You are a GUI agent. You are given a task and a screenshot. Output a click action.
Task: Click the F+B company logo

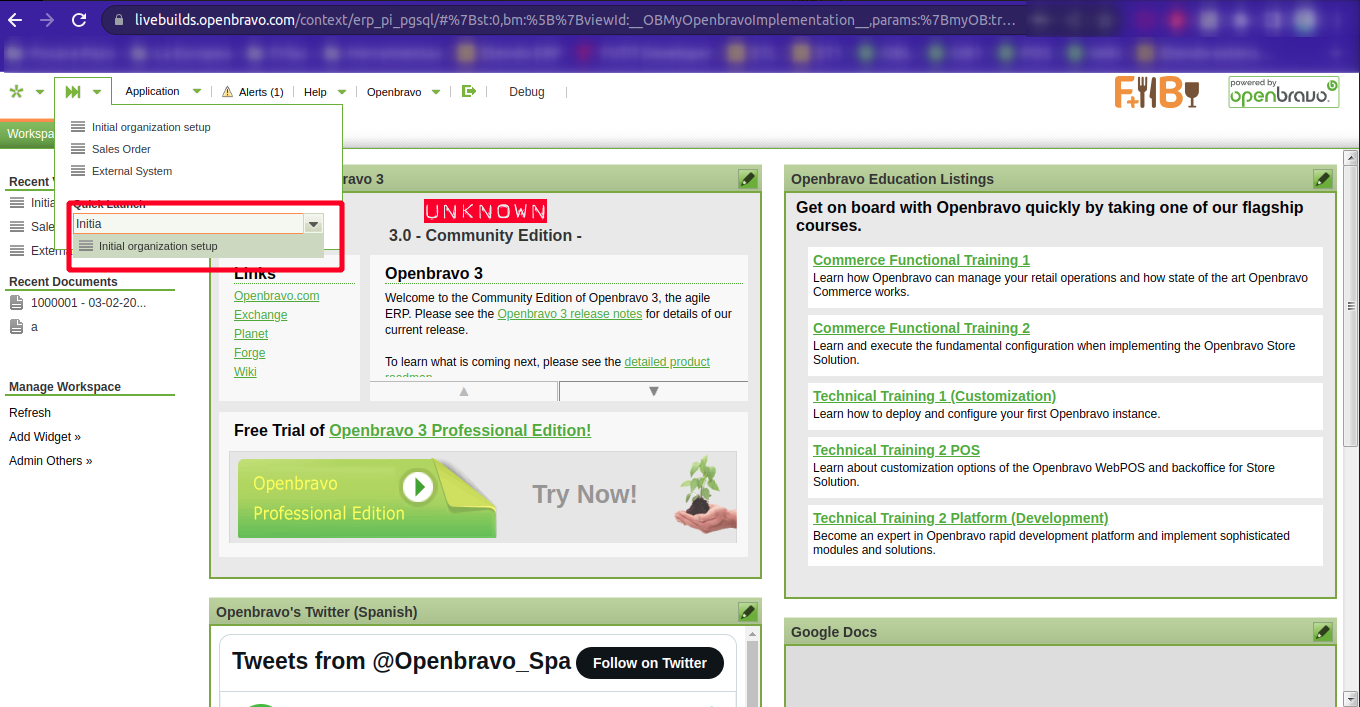[x=1156, y=92]
